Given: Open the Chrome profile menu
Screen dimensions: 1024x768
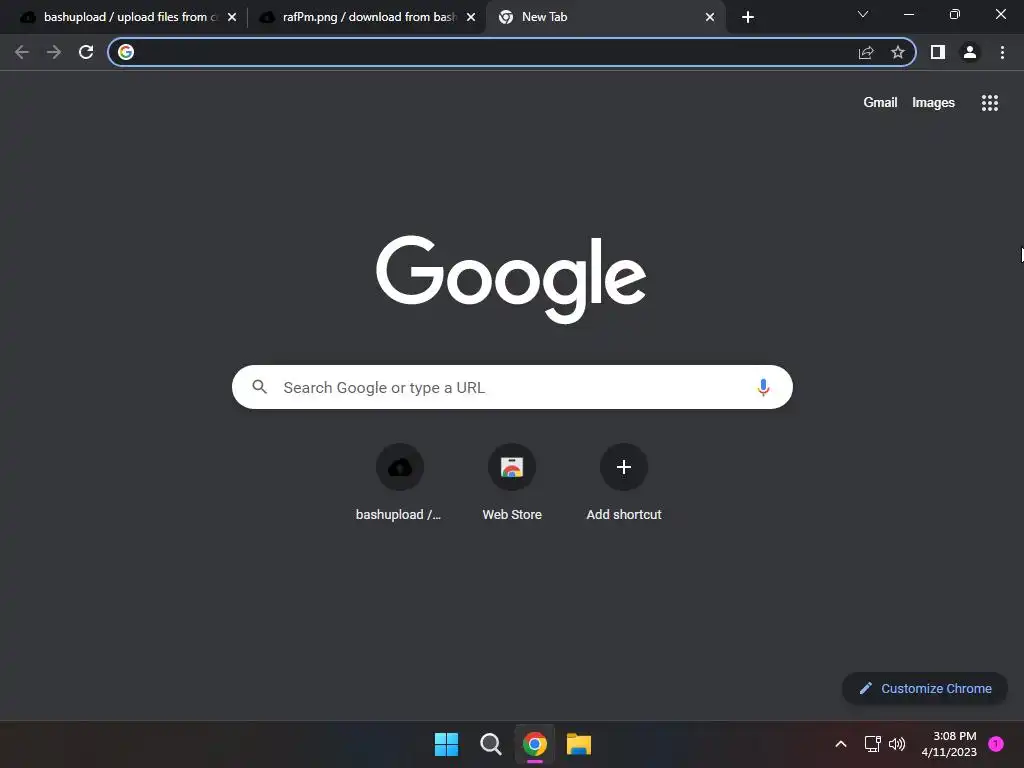Looking at the screenshot, I should pos(970,52).
